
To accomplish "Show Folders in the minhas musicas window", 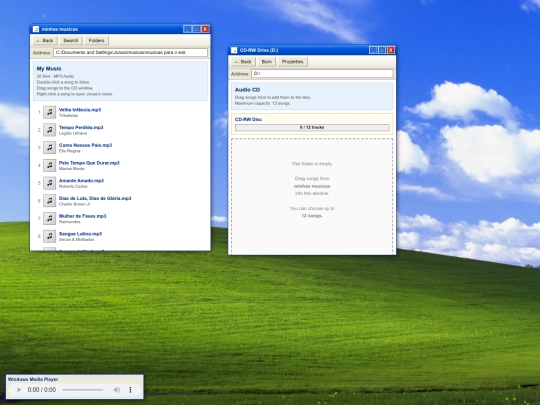I will (96, 41).
